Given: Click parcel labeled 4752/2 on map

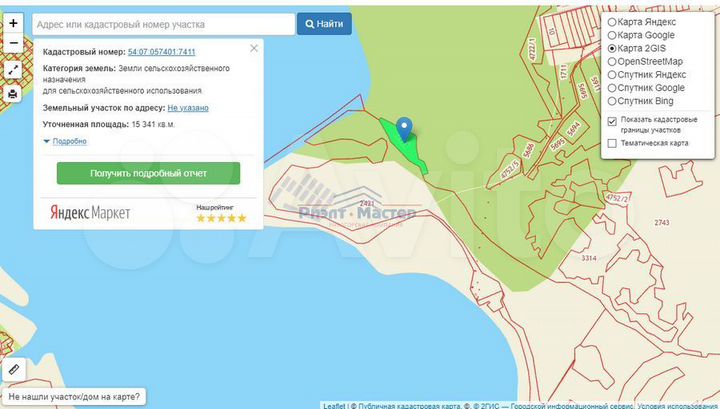Looking at the screenshot, I should coord(618,198).
